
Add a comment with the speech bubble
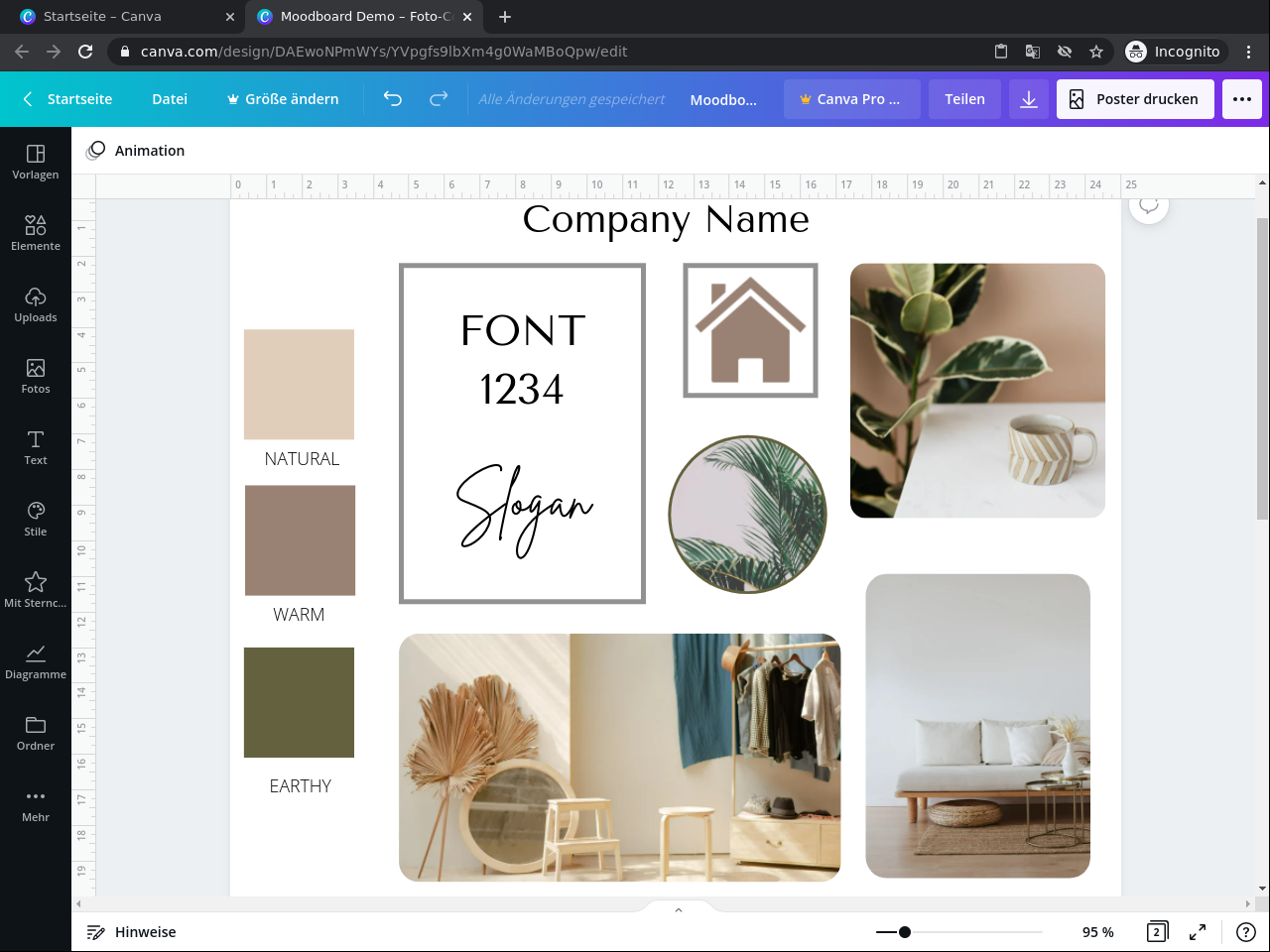[1149, 206]
